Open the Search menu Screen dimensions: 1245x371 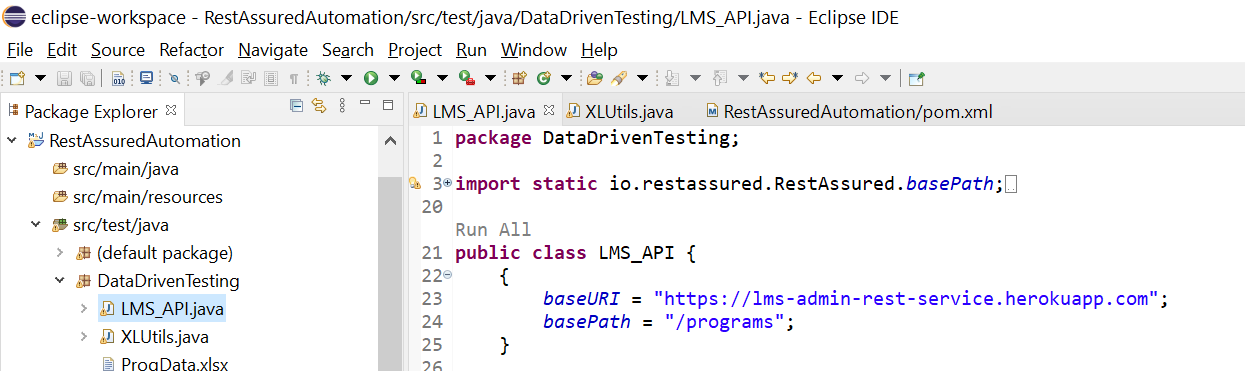[x=348, y=50]
